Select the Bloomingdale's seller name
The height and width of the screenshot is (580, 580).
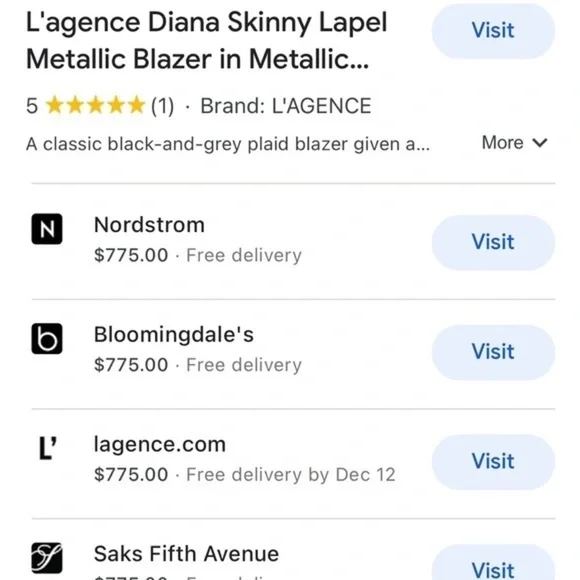point(174,335)
